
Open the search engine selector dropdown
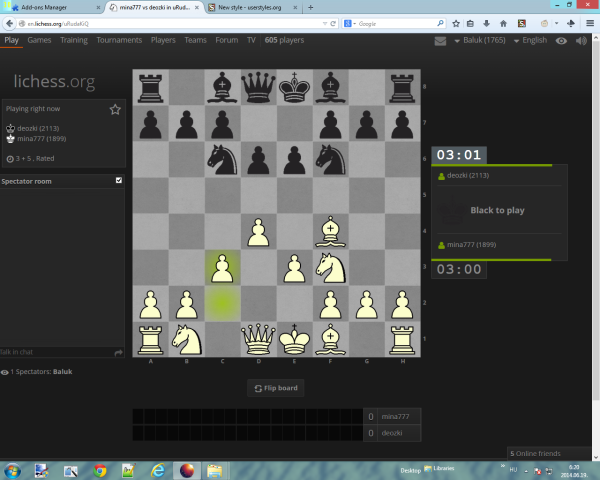click(x=350, y=24)
